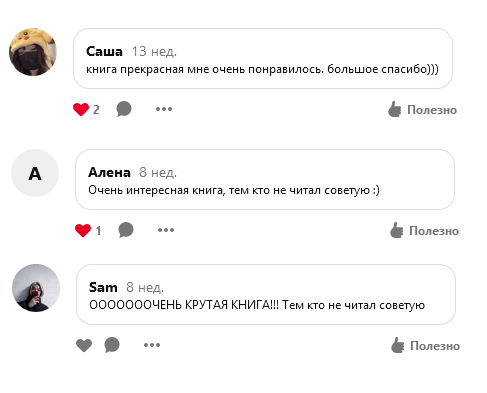The height and width of the screenshot is (393, 487).
Task: Open Sam's profile photo avatar
Action: pyautogui.click(x=36, y=288)
